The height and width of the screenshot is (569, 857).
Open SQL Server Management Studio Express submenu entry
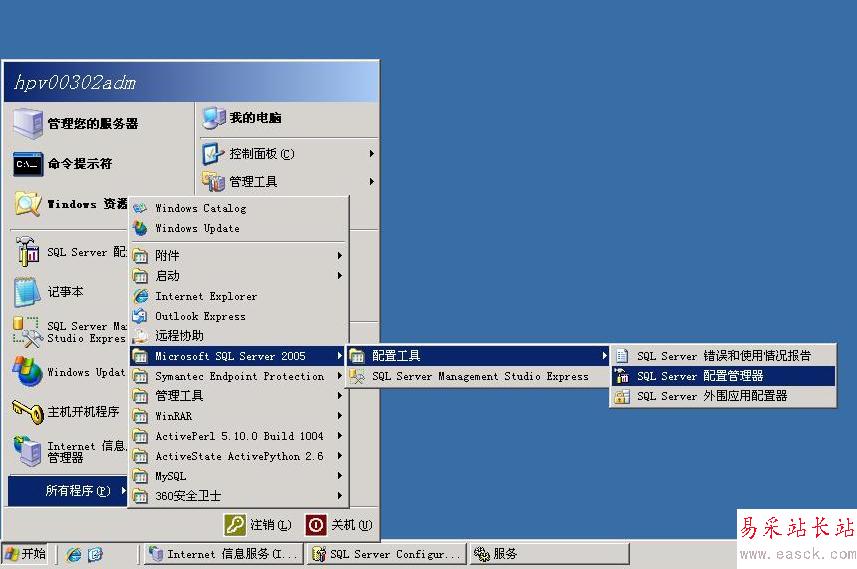click(478, 377)
